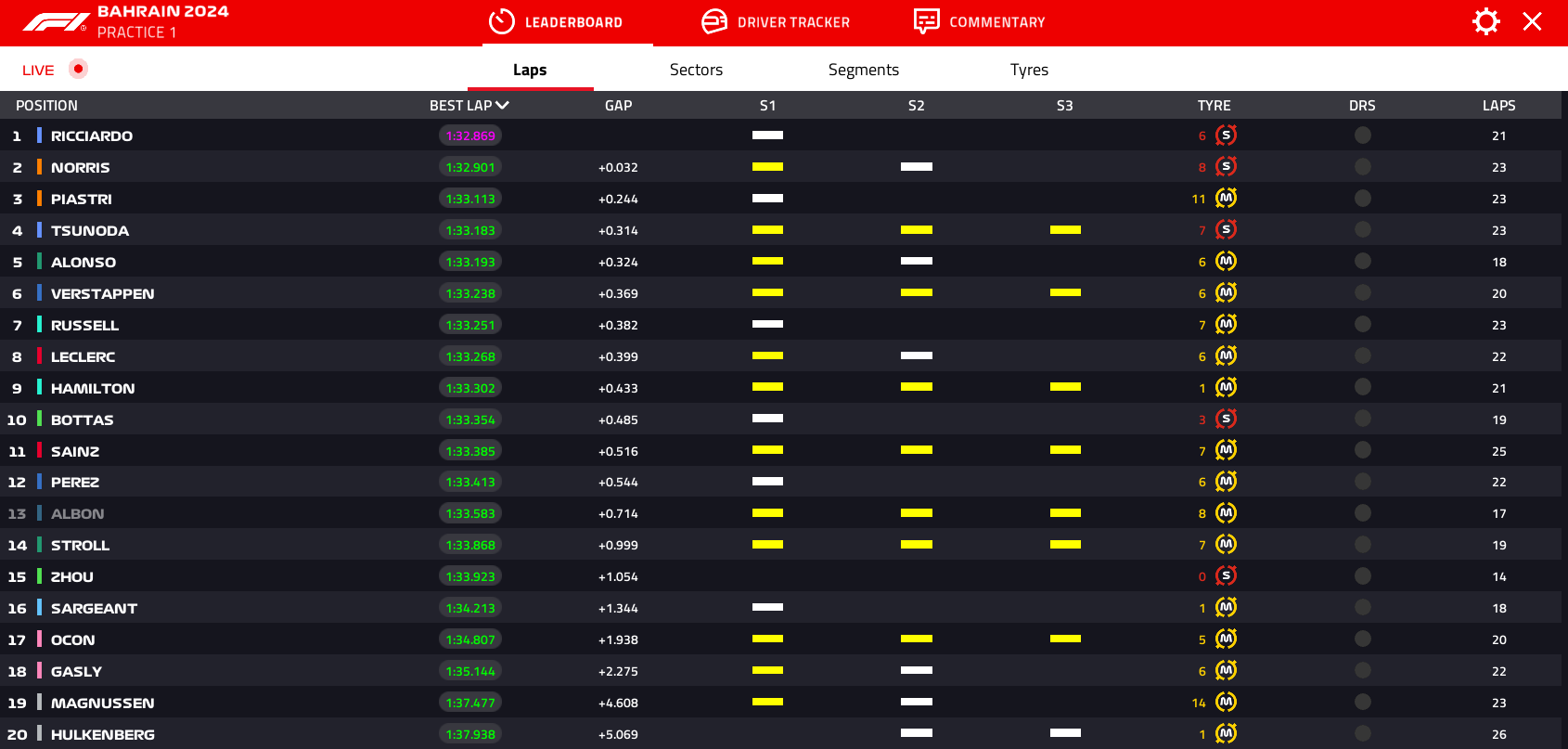Screen dimensions: 1568x749
Task: Click the LAPS column header
Action: click(x=1499, y=106)
